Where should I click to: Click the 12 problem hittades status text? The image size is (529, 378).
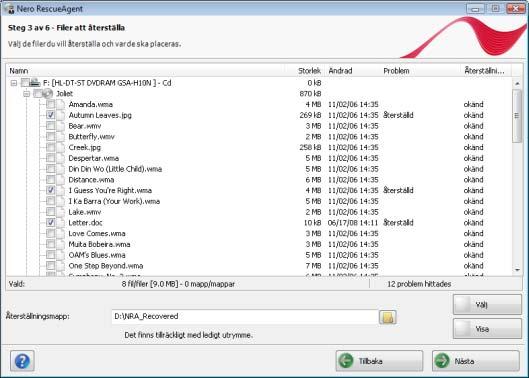pyautogui.click(x=419, y=284)
